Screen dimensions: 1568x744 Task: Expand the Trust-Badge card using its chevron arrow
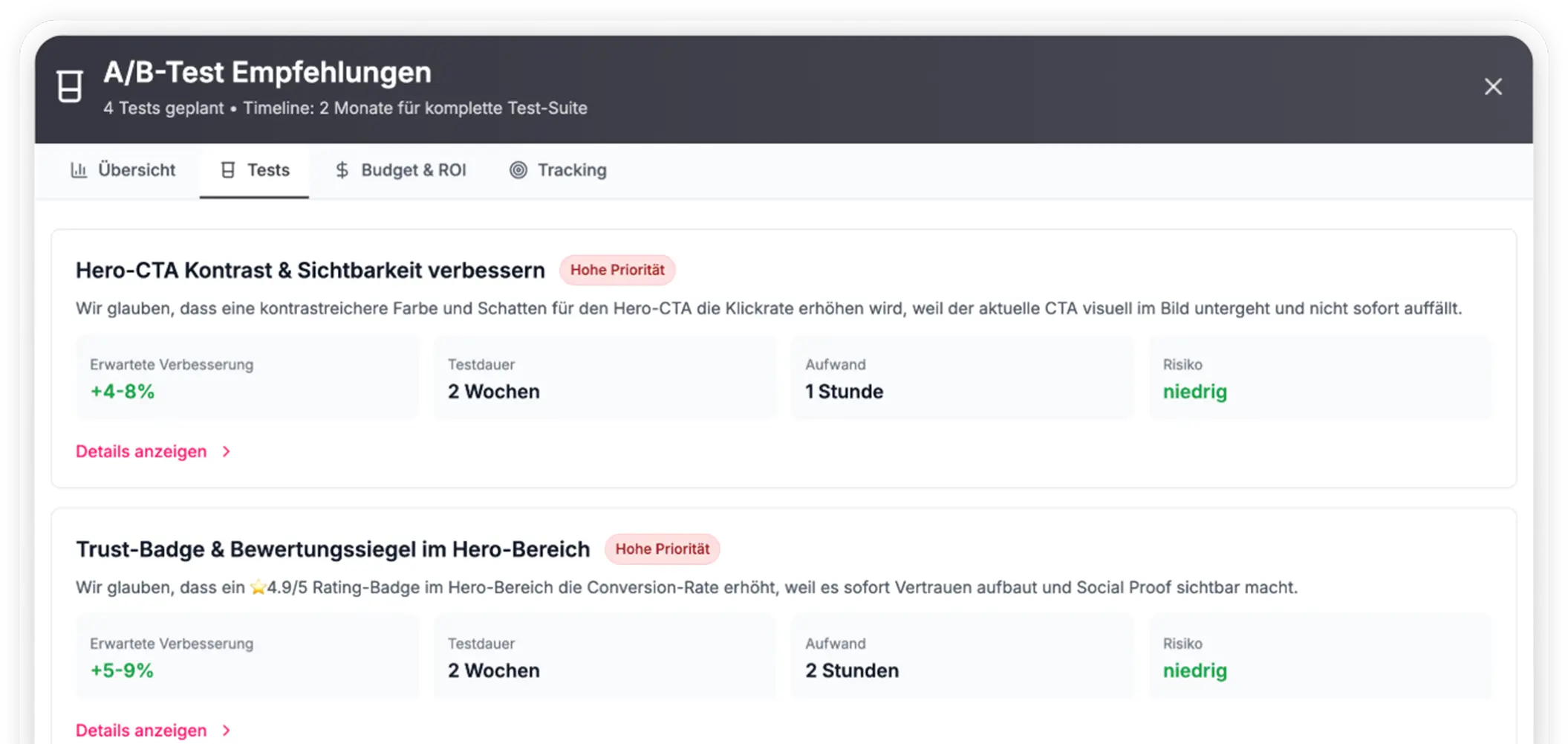227,731
